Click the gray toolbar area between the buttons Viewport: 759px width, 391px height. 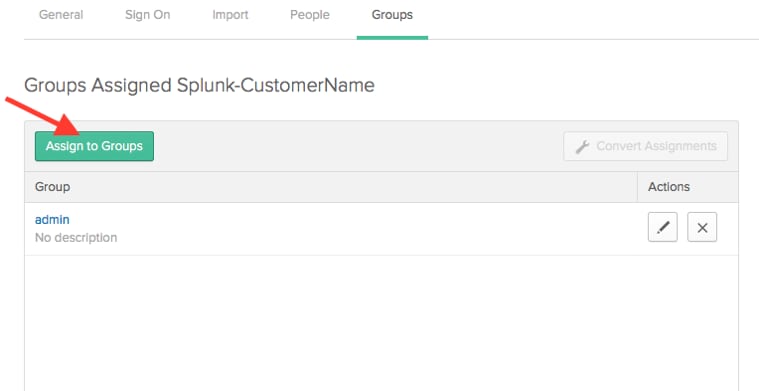358,146
